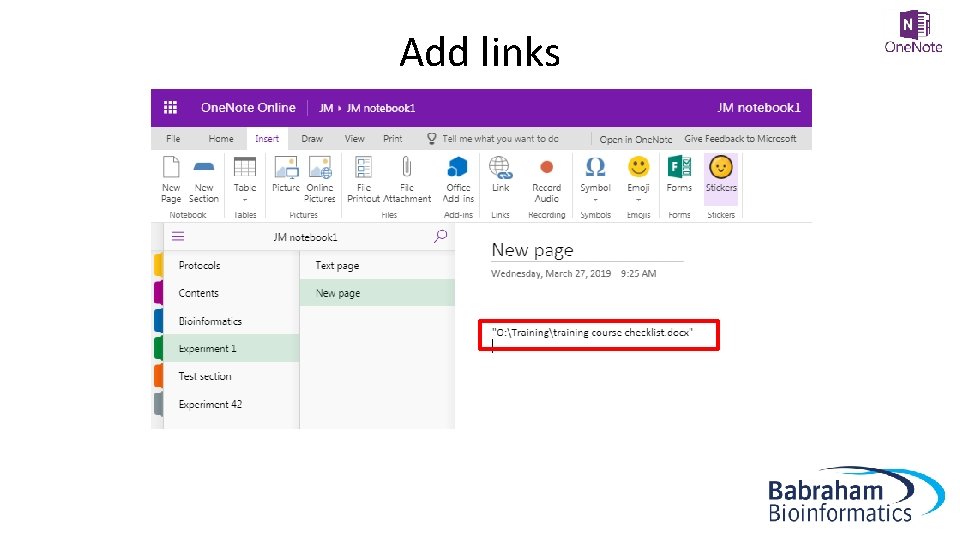960x540 pixels.
Task: Click the training course checklist.docx path text
Action: coord(592,332)
